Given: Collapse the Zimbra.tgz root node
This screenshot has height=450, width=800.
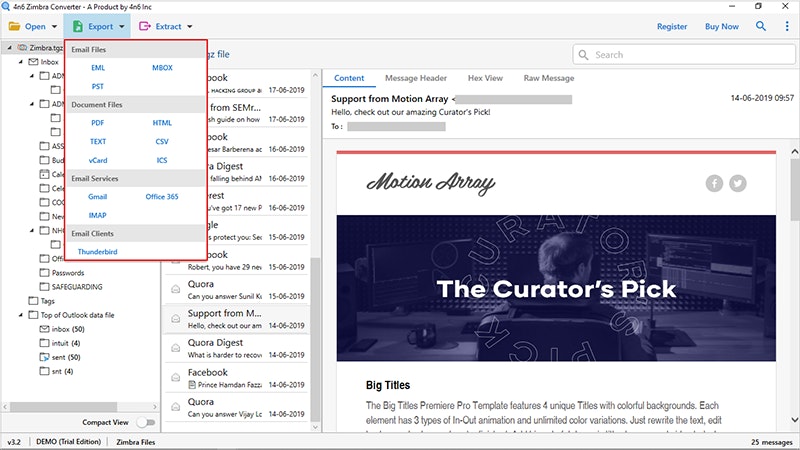Looking at the screenshot, I should coord(9,47).
